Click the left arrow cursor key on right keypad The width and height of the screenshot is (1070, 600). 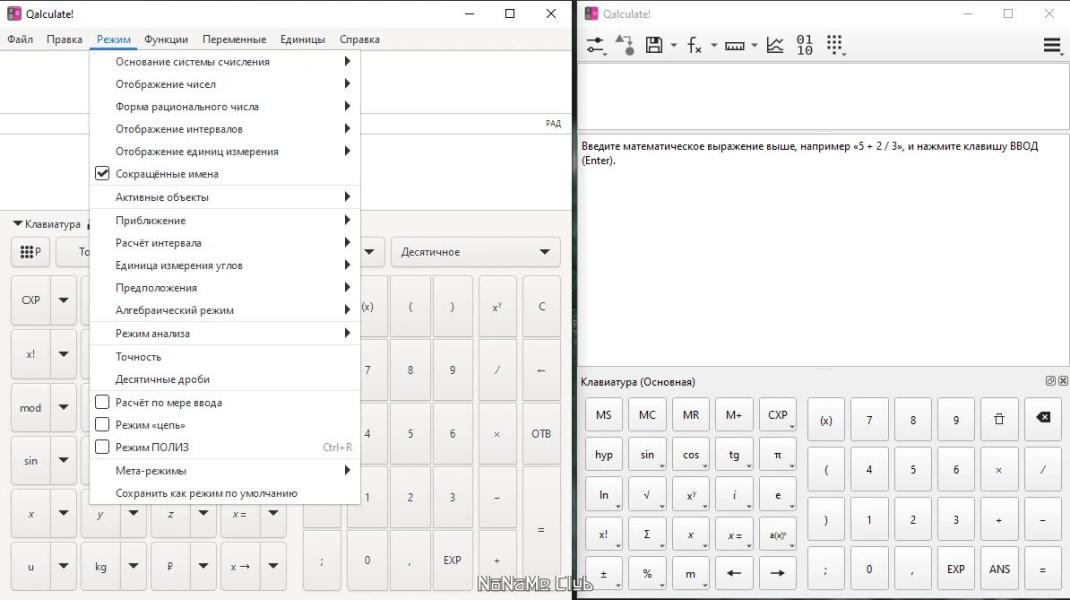tap(734, 573)
